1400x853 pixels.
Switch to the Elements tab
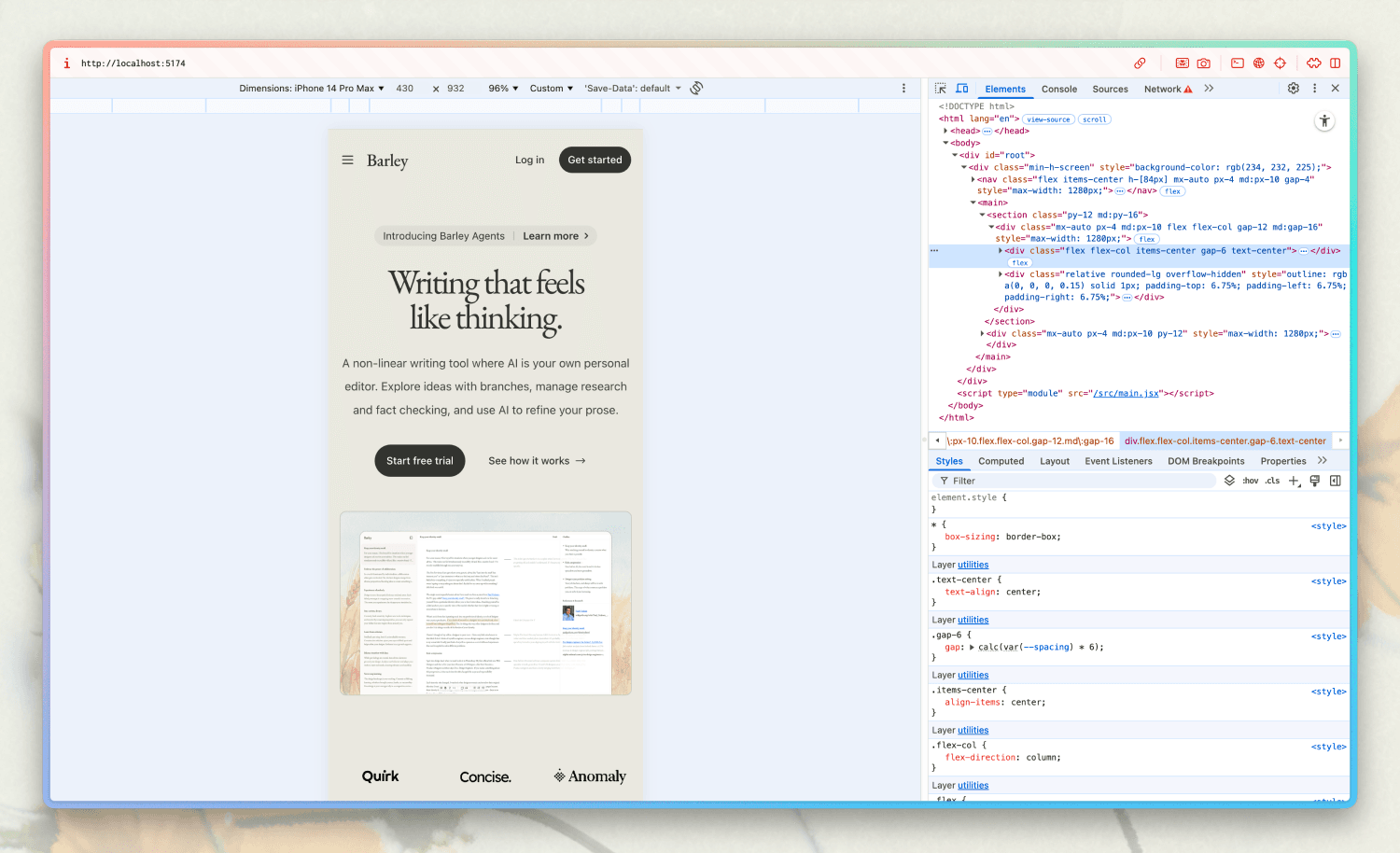coord(1005,90)
